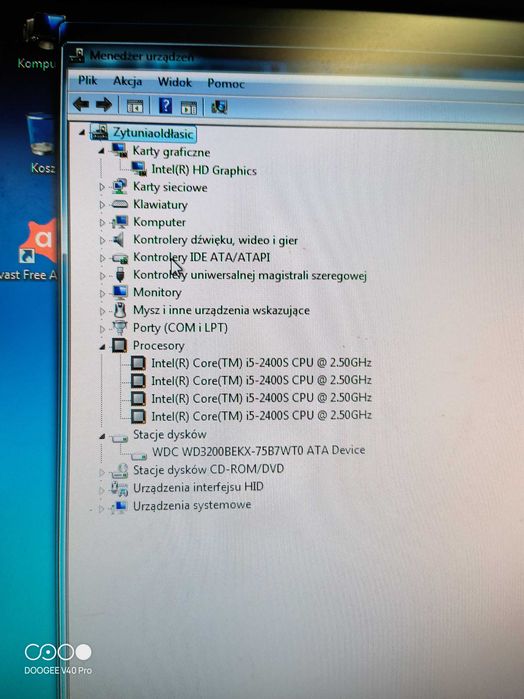Select the Zytuniaoldłasic computer name
This screenshot has height=699, width=524.
(x=153, y=133)
